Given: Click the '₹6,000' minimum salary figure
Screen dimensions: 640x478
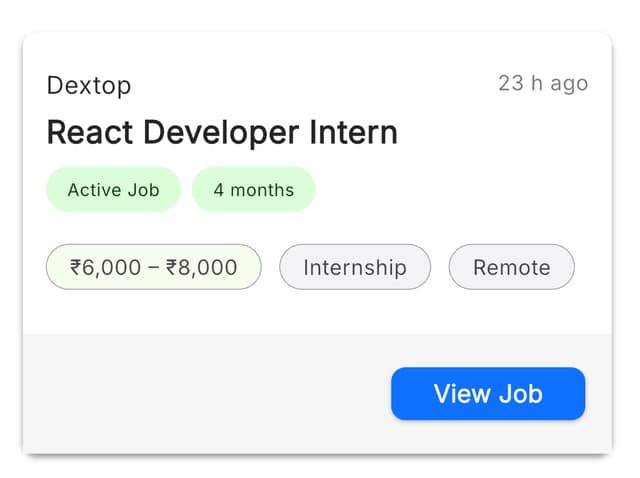Looking at the screenshot, I should click(x=105, y=267).
